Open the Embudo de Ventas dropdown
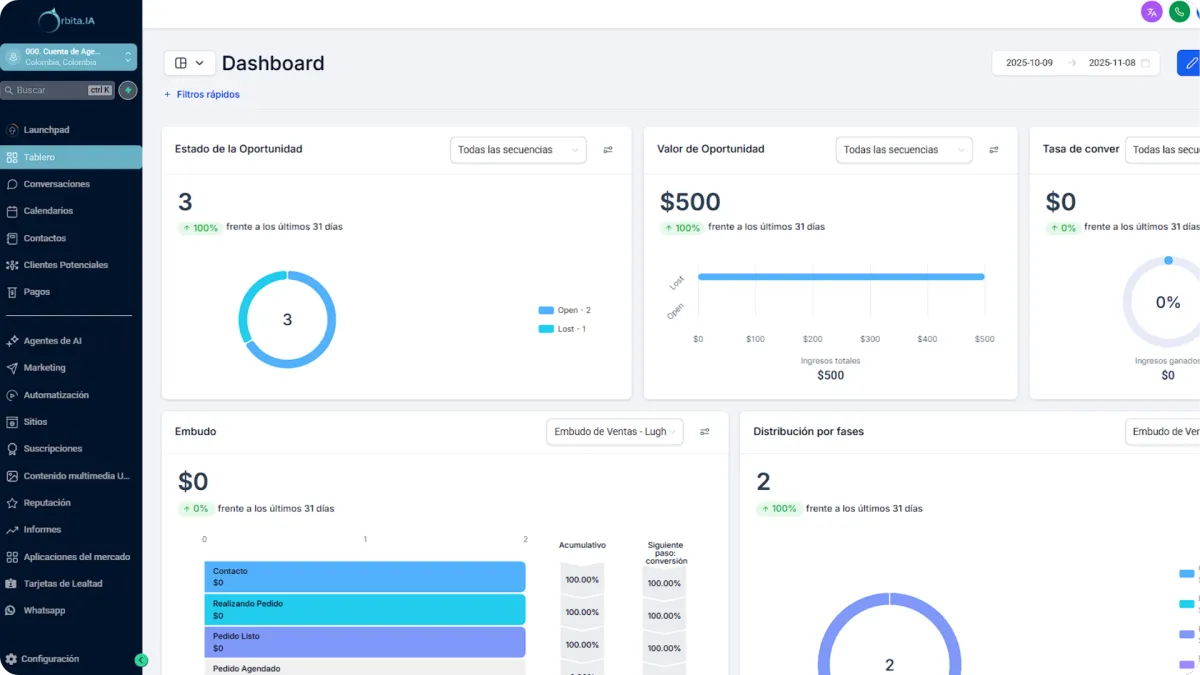 coord(614,432)
